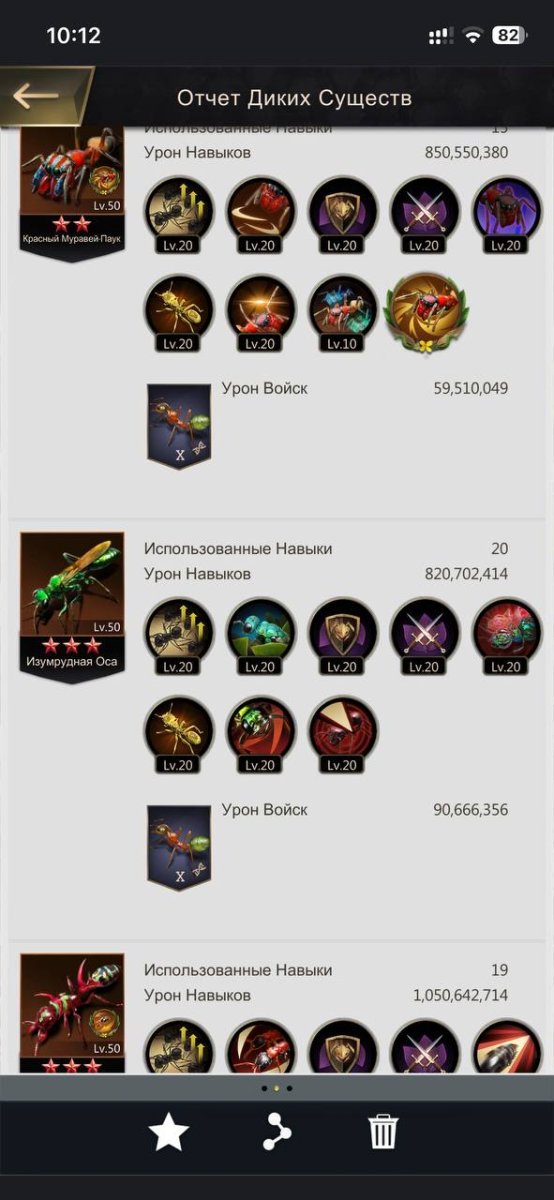Tap the Lv.10 skill icon
Image resolution: width=554 pixels, height=1200 pixels.
343,312
